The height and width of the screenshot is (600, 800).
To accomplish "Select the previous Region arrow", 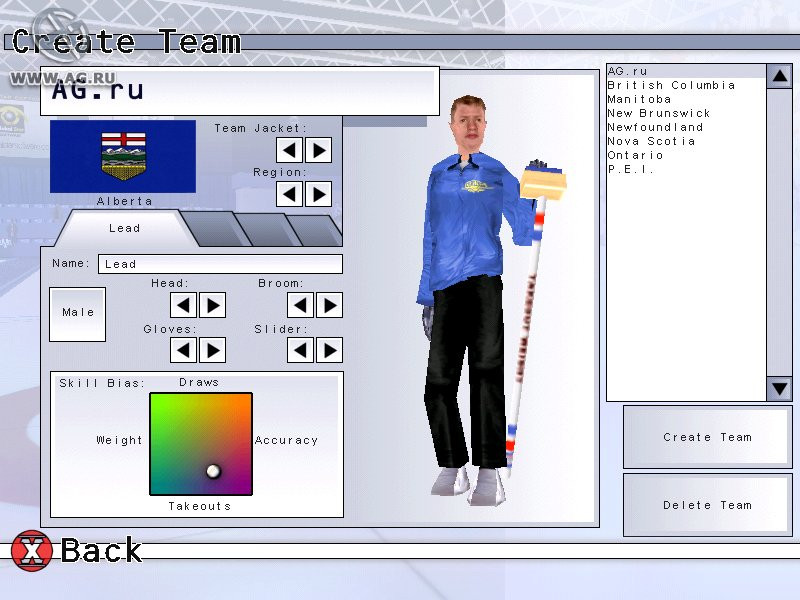I will pyautogui.click(x=289, y=194).
